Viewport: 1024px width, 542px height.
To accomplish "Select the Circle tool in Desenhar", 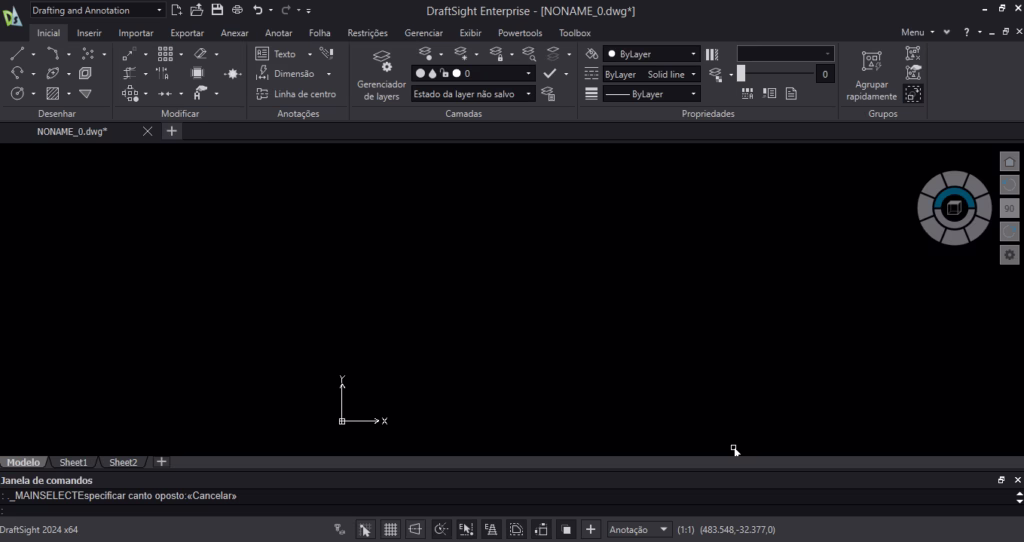I will 17,93.
